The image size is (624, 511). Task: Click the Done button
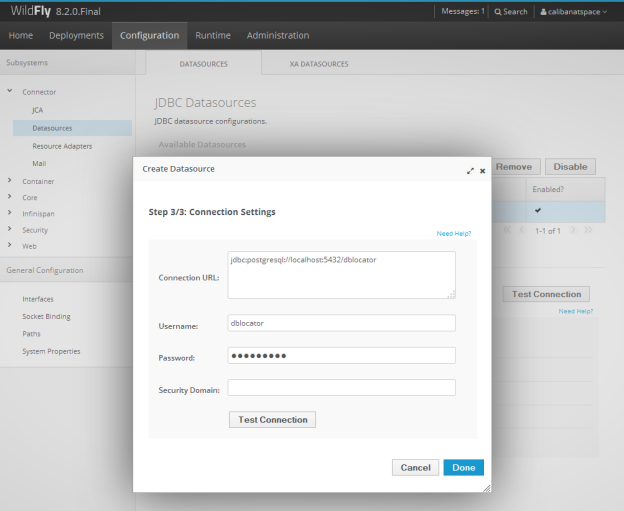tap(463, 467)
